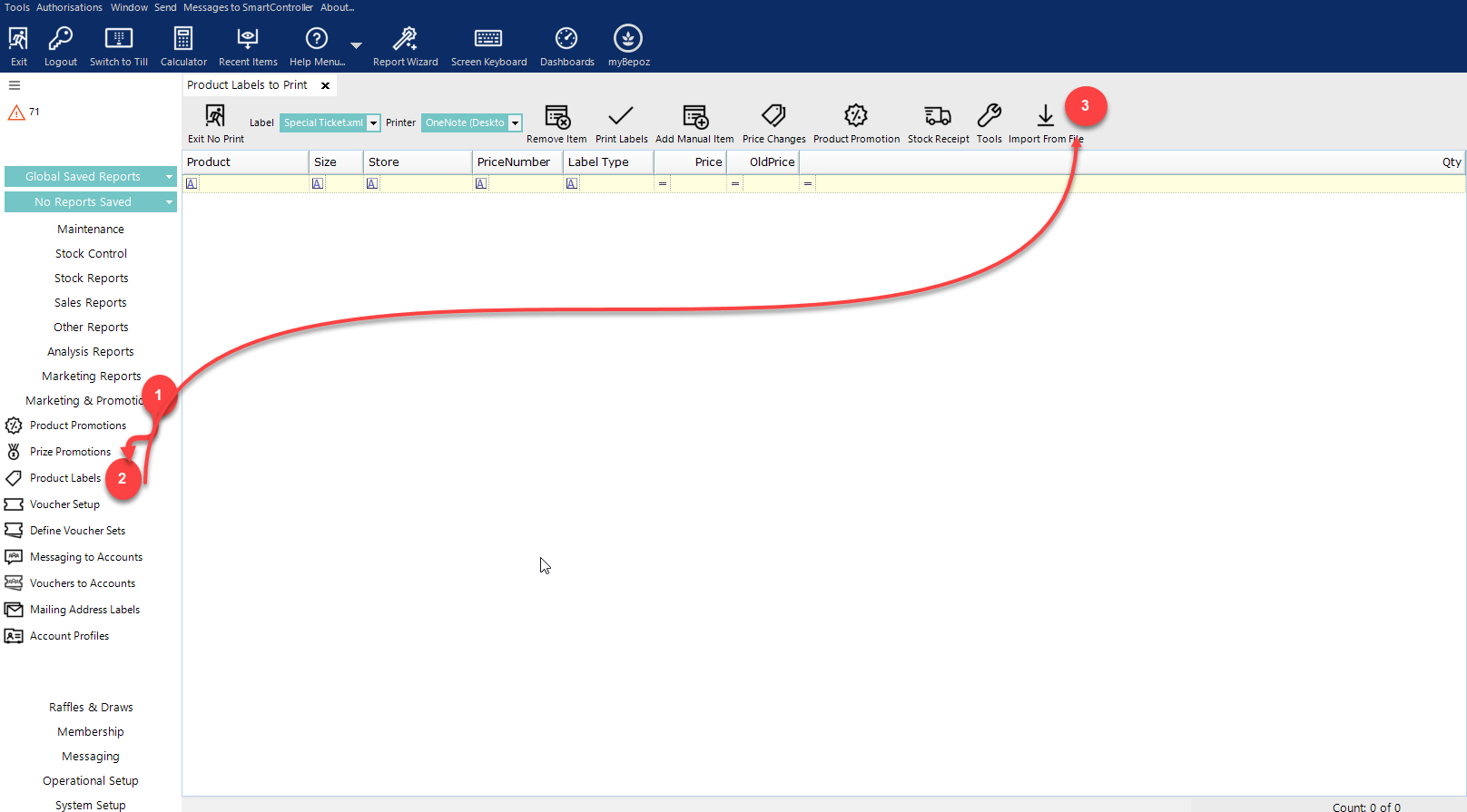1467x812 pixels.
Task: Select Voucher Setup in the sidebar
Action: [x=64, y=504]
